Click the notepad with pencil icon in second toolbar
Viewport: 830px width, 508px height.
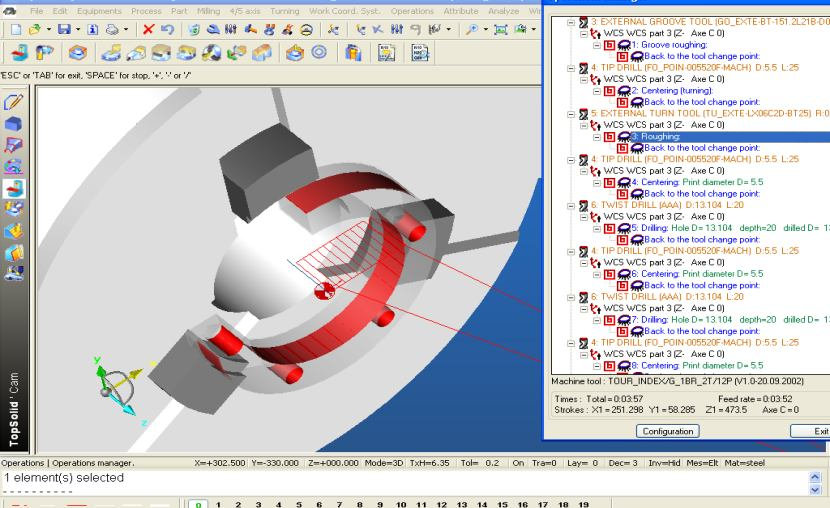[x=386, y=53]
